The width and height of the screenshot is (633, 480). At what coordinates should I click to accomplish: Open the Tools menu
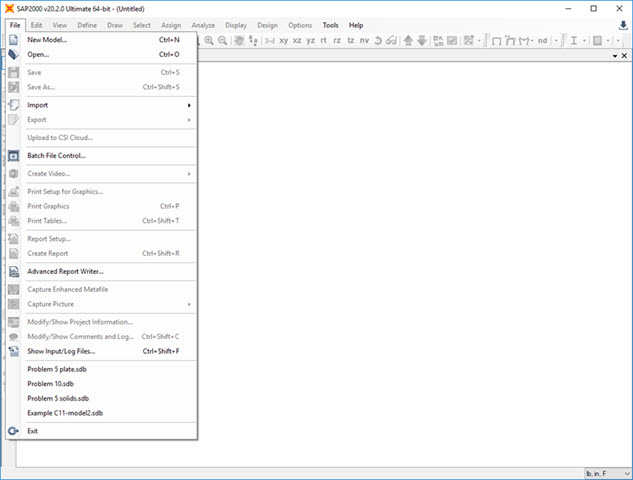(330, 25)
